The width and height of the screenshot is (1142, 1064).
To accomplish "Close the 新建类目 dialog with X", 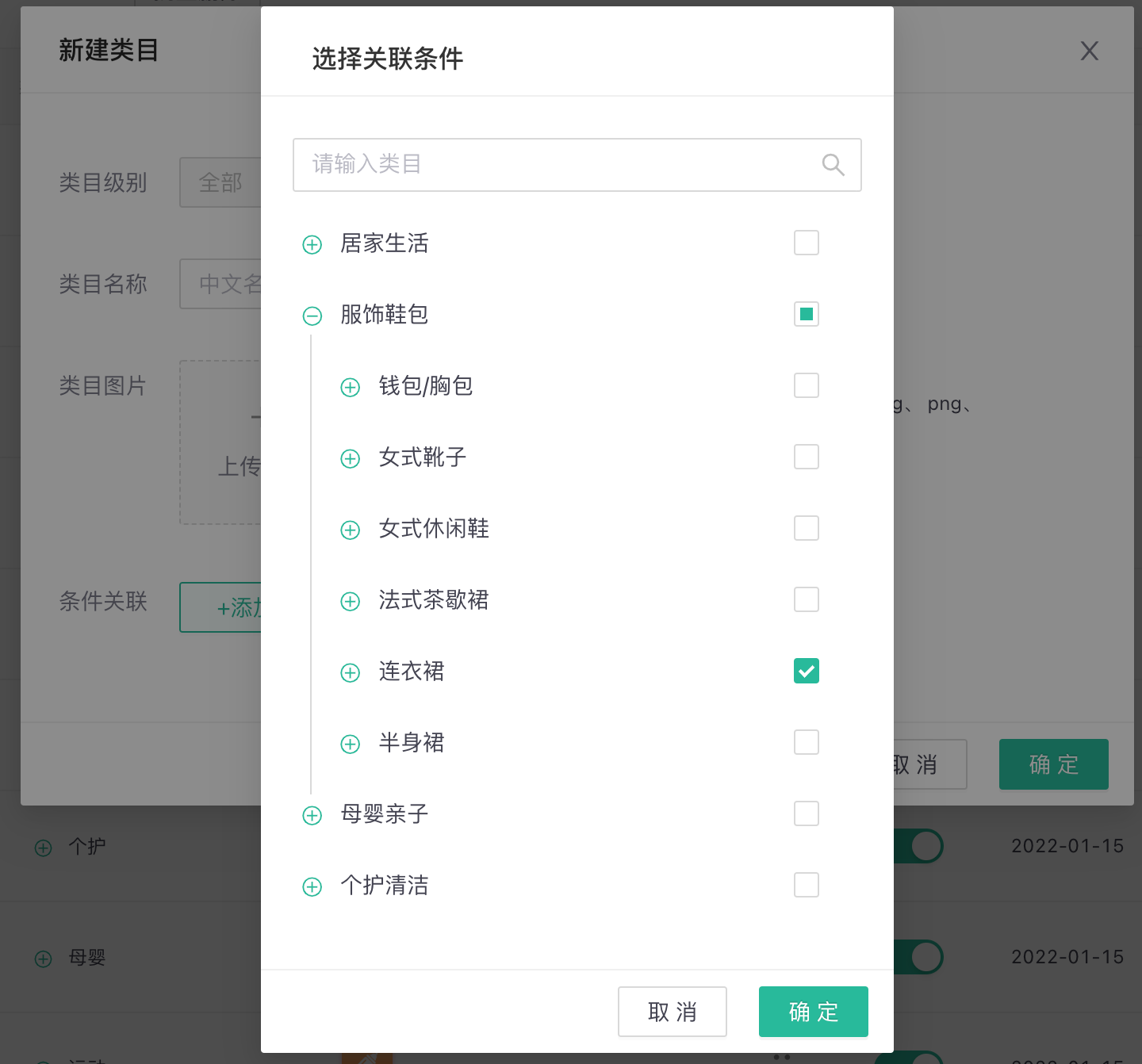I will tap(1090, 51).
